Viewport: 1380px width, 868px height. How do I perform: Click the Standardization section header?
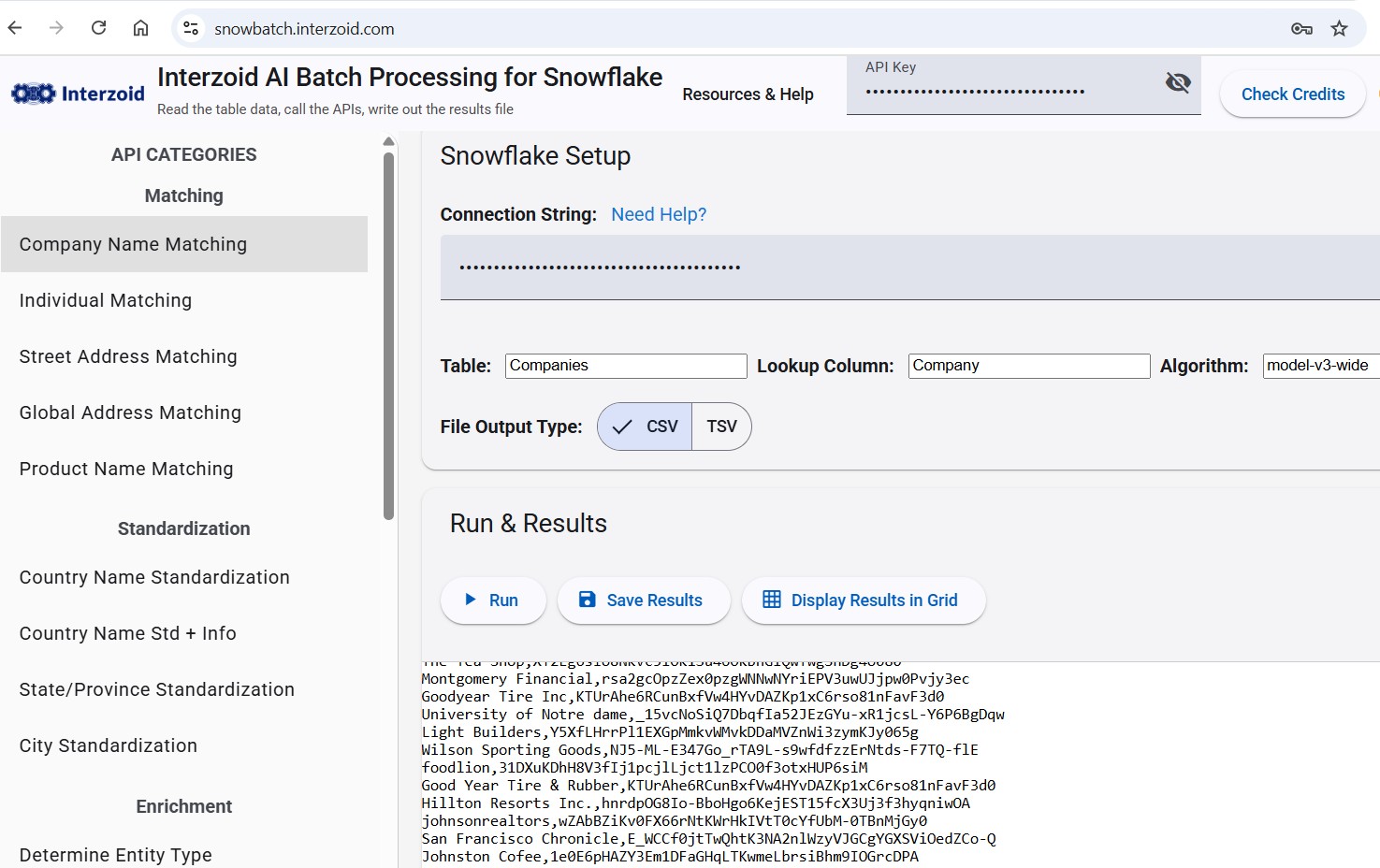tap(184, 528)
